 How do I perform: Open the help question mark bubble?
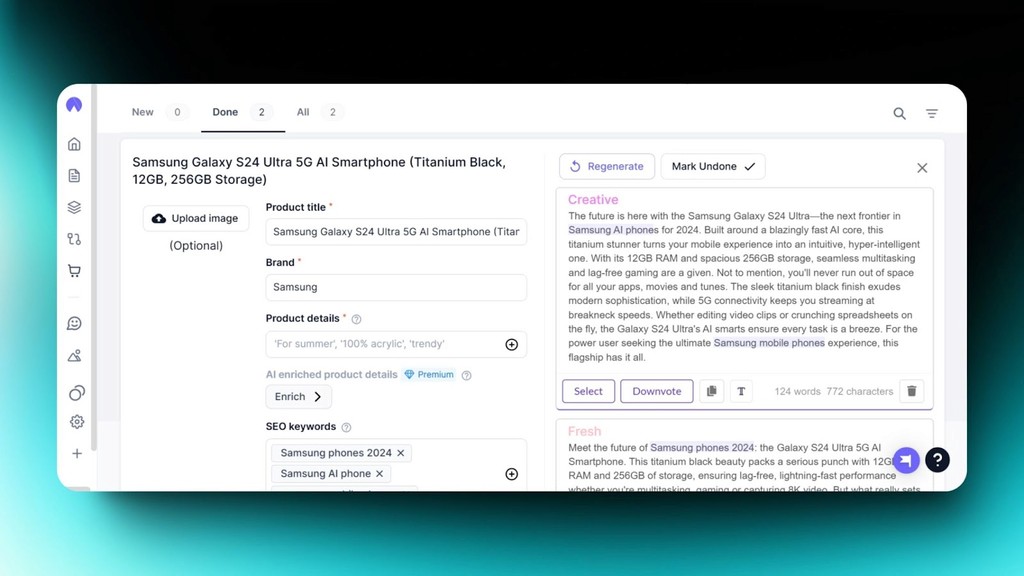[937, 460]
